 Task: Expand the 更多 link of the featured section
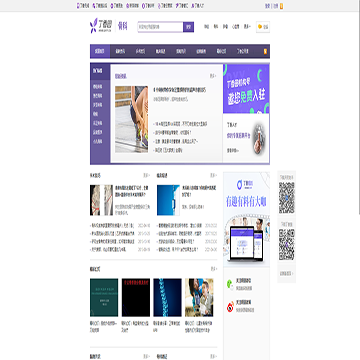[x=213, y=76]
